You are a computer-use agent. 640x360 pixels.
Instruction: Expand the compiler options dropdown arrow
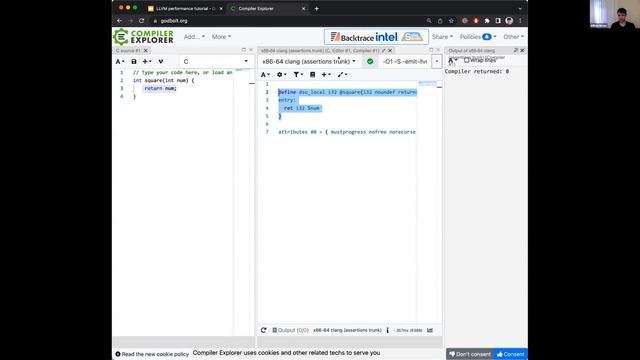(437, 62)
